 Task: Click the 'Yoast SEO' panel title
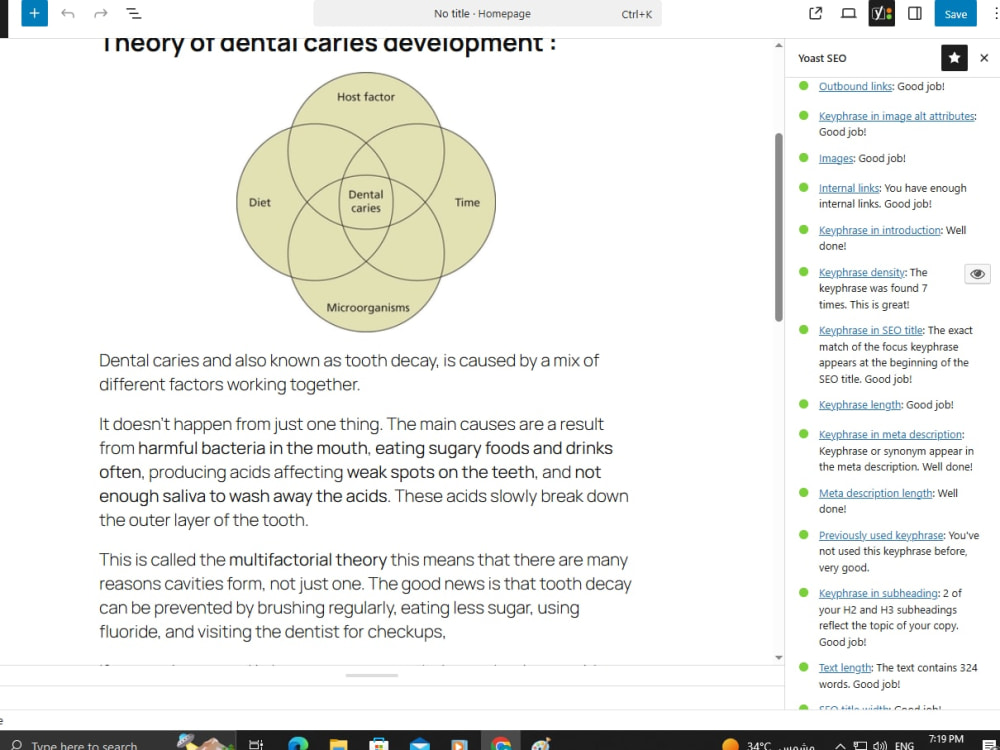point(822,58)
